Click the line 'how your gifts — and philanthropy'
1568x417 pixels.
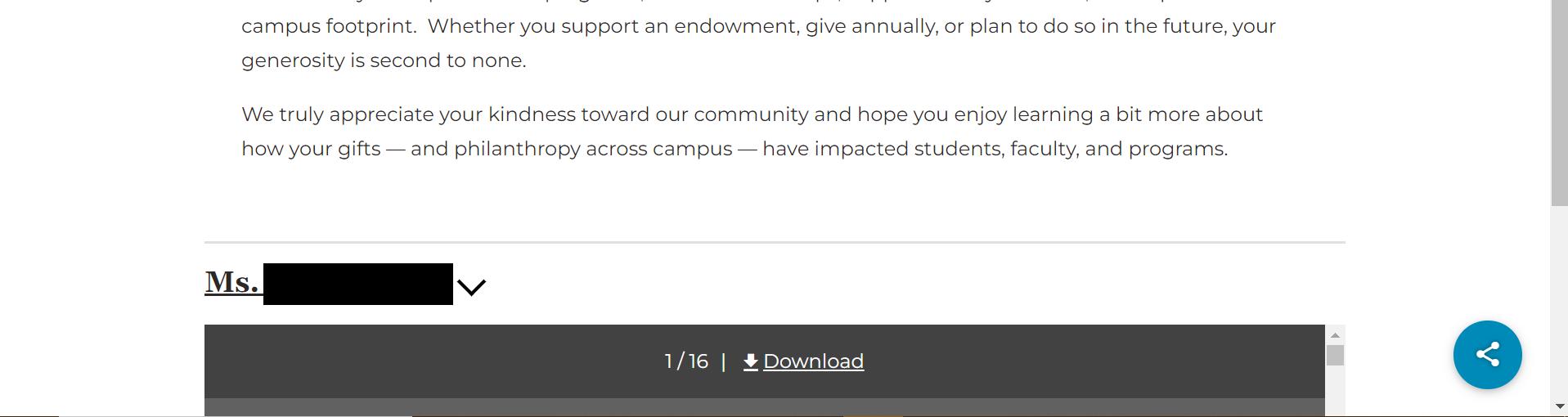click(x=735, y=149)
